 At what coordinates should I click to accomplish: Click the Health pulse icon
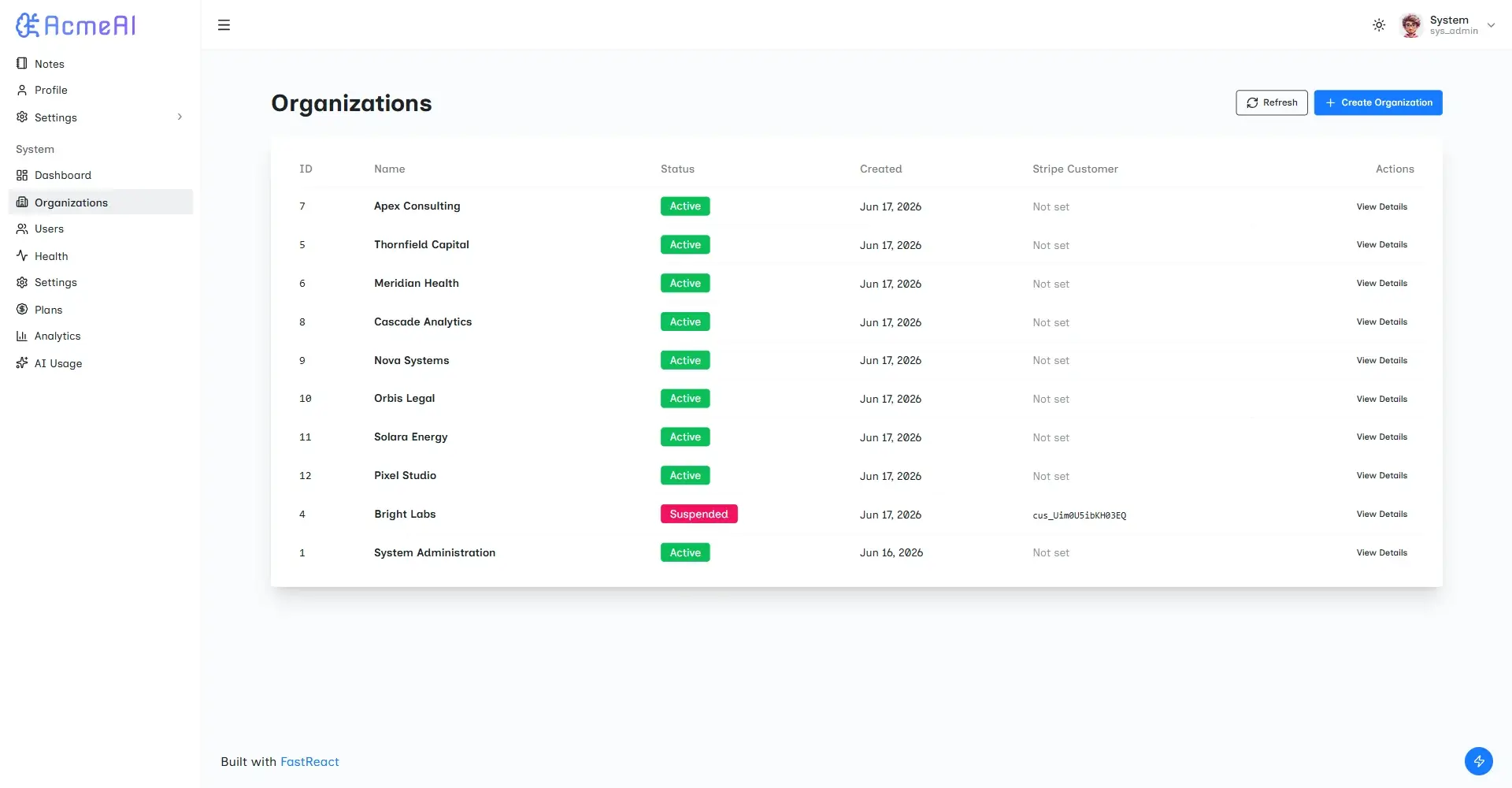coord(22,255)
